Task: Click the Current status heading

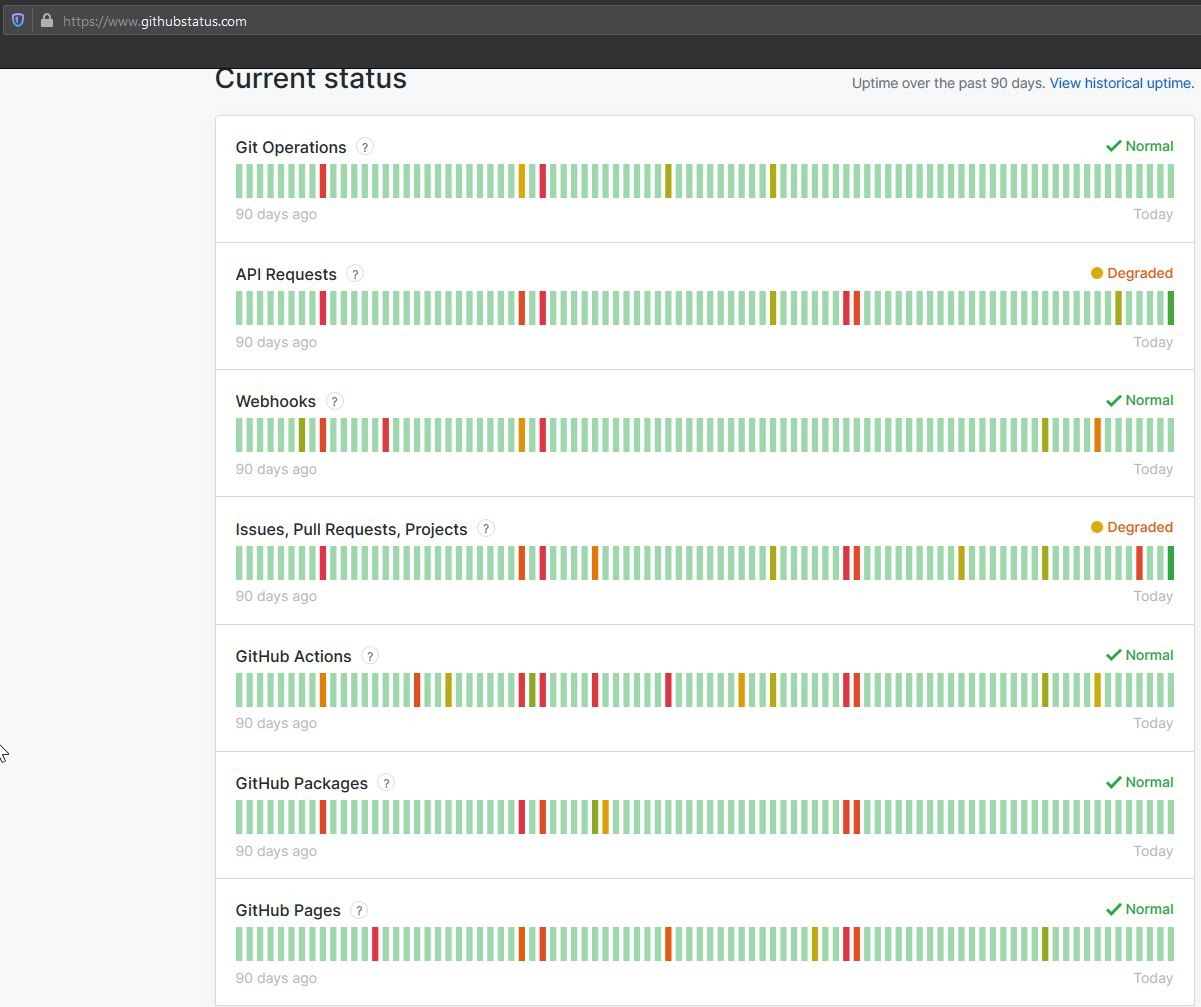Action: pyautogui.click(x=311, y=79)
